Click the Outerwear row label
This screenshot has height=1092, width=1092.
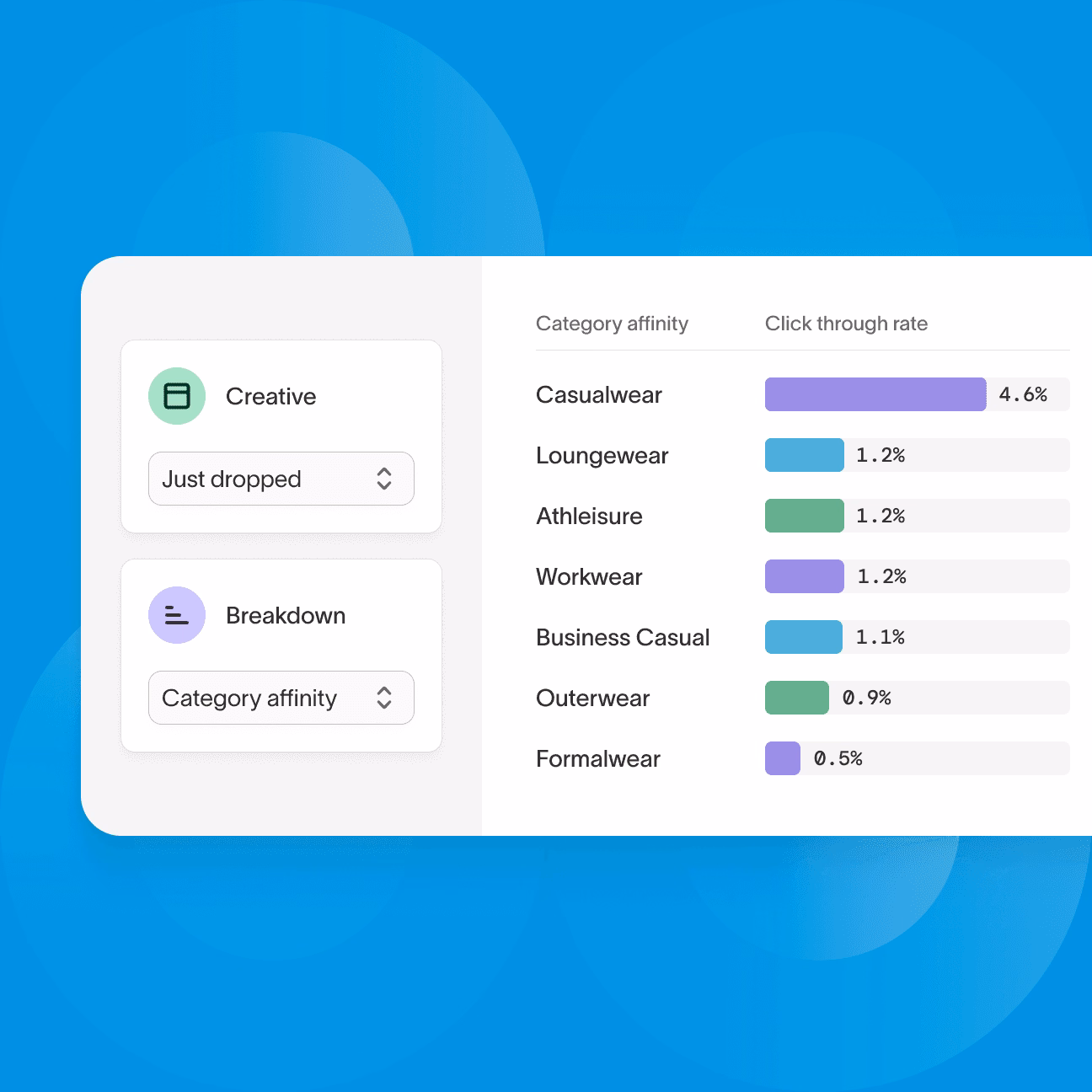[x=592, y=698]
